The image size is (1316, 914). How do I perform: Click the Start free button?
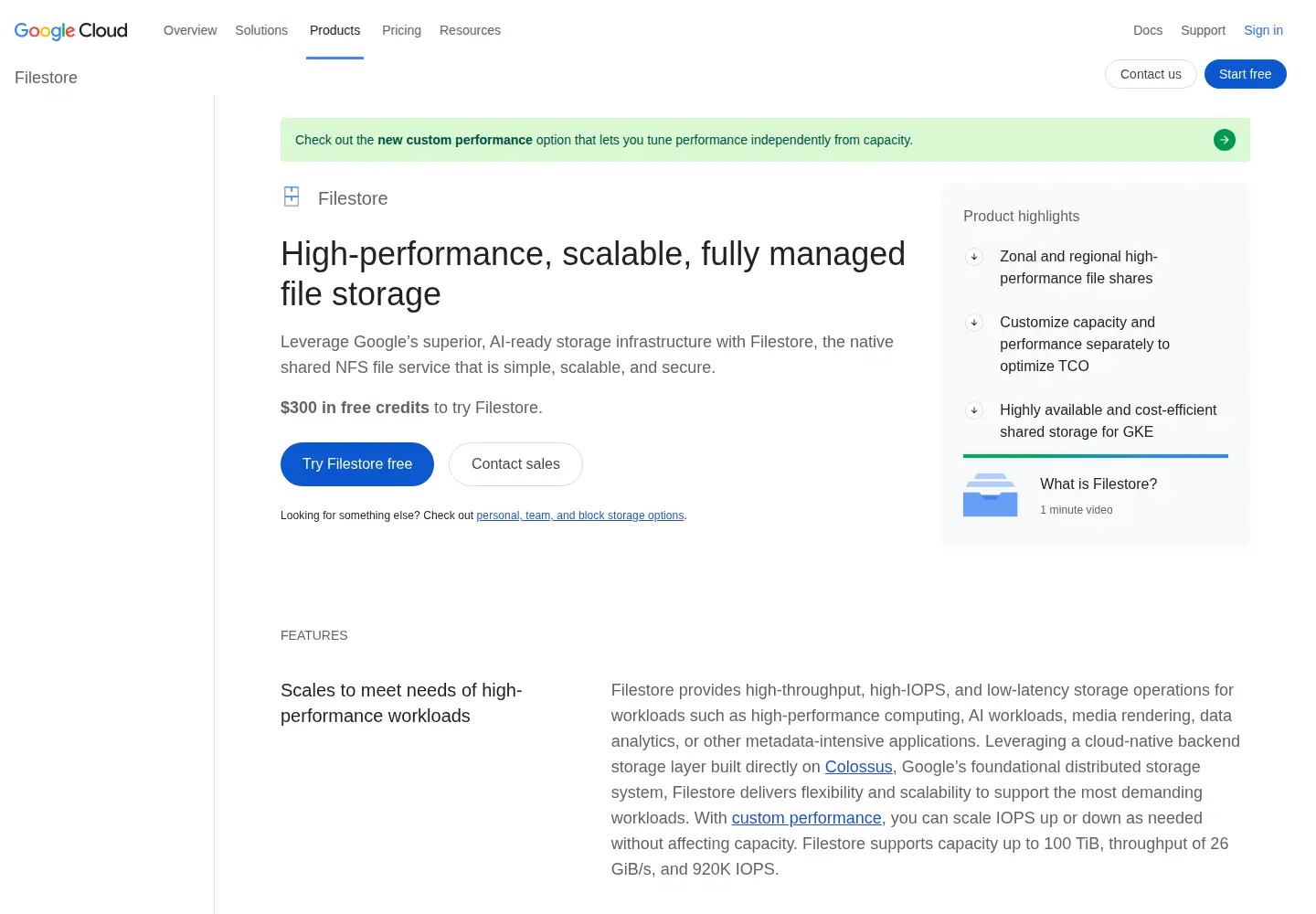click(1245, 74)
